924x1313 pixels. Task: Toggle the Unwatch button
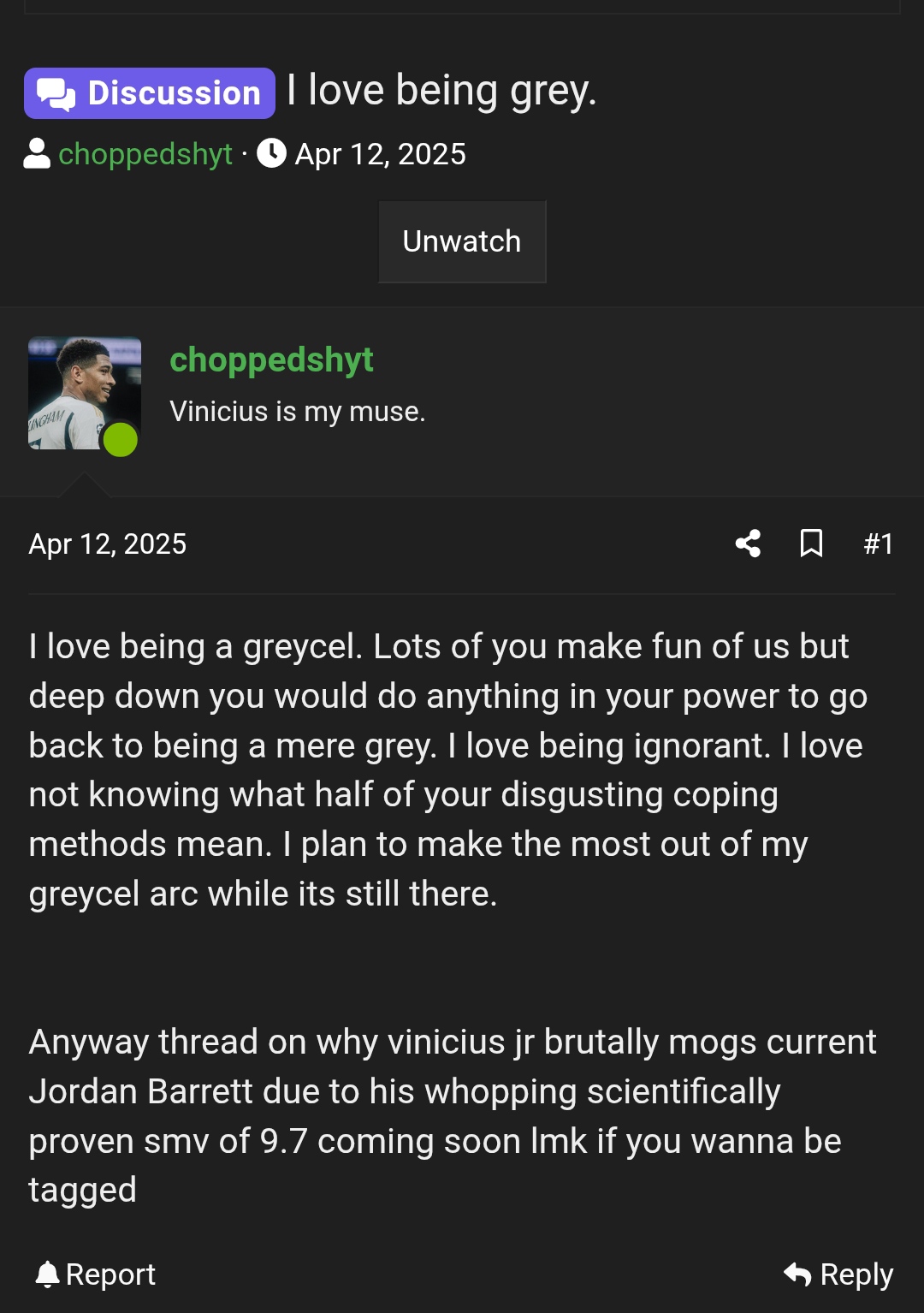point(462,242)
